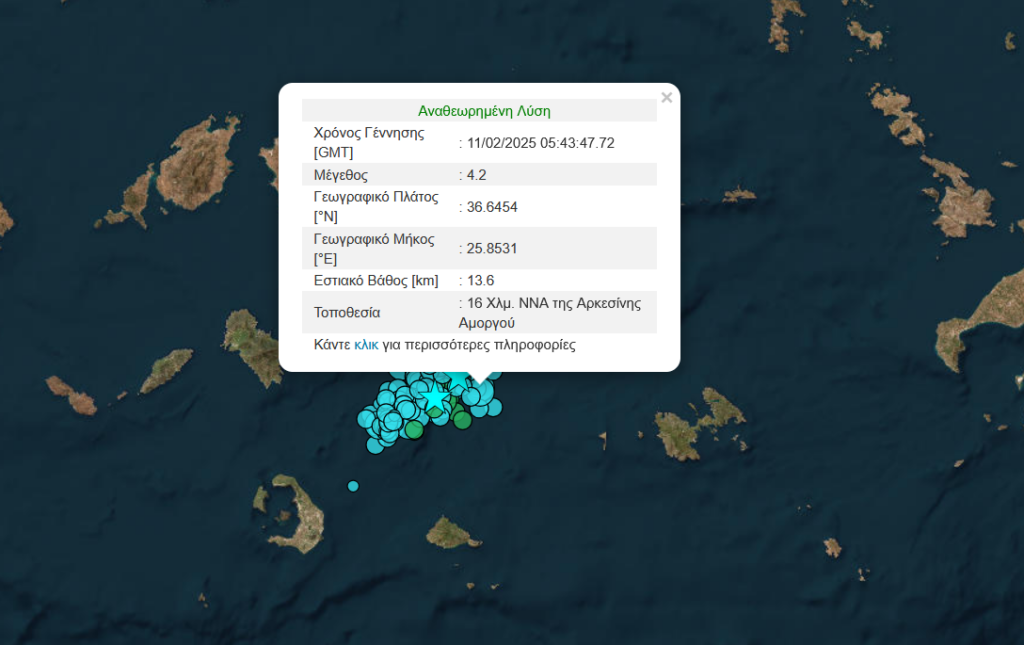The width and height of the screenshot is (1024, 645).
Task: Select the cyan star epicenter marker
Action: point(435,397)
